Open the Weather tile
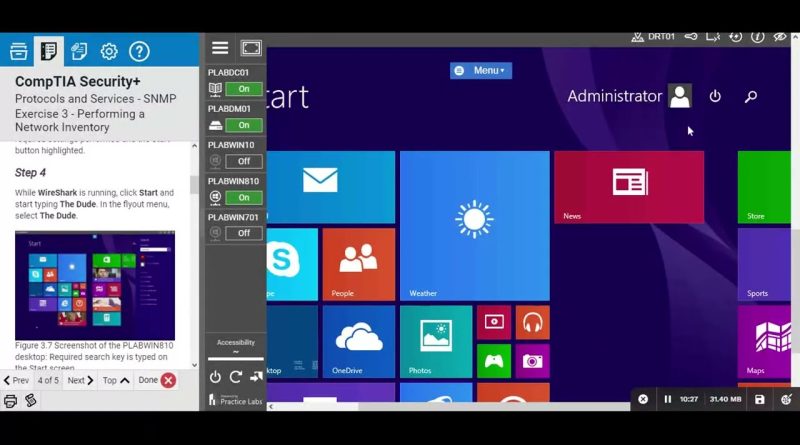 tap(474, 226)
